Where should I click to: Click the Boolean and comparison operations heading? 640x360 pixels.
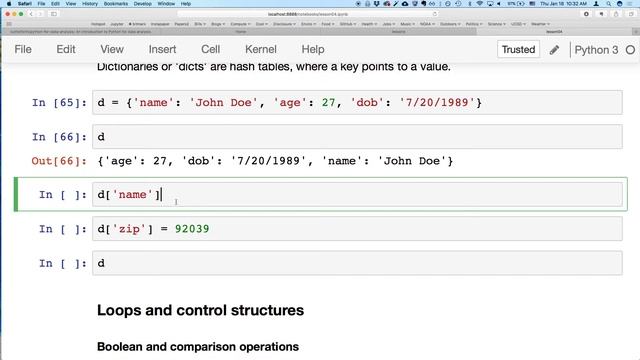(198, 347)
